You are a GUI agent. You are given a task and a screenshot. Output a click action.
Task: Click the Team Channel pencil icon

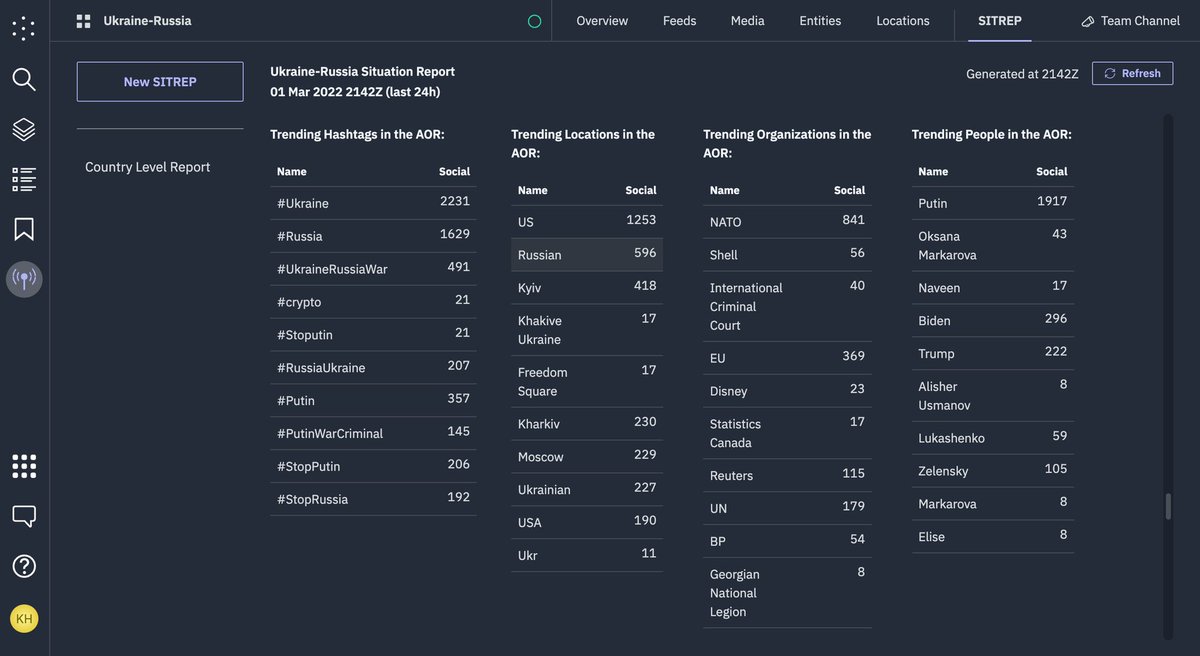coord(1088,21)
